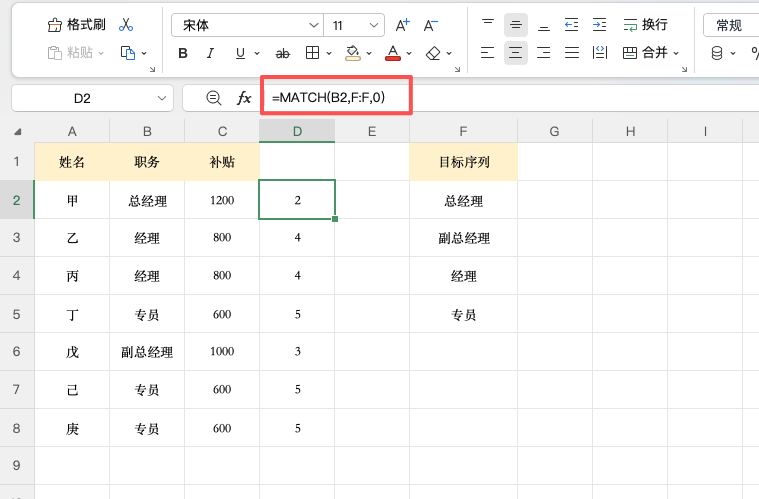Viewport: 759px width, 499px height.
Task: Toggle Strikethrough formatting
Action: click(x=283, y=53)
